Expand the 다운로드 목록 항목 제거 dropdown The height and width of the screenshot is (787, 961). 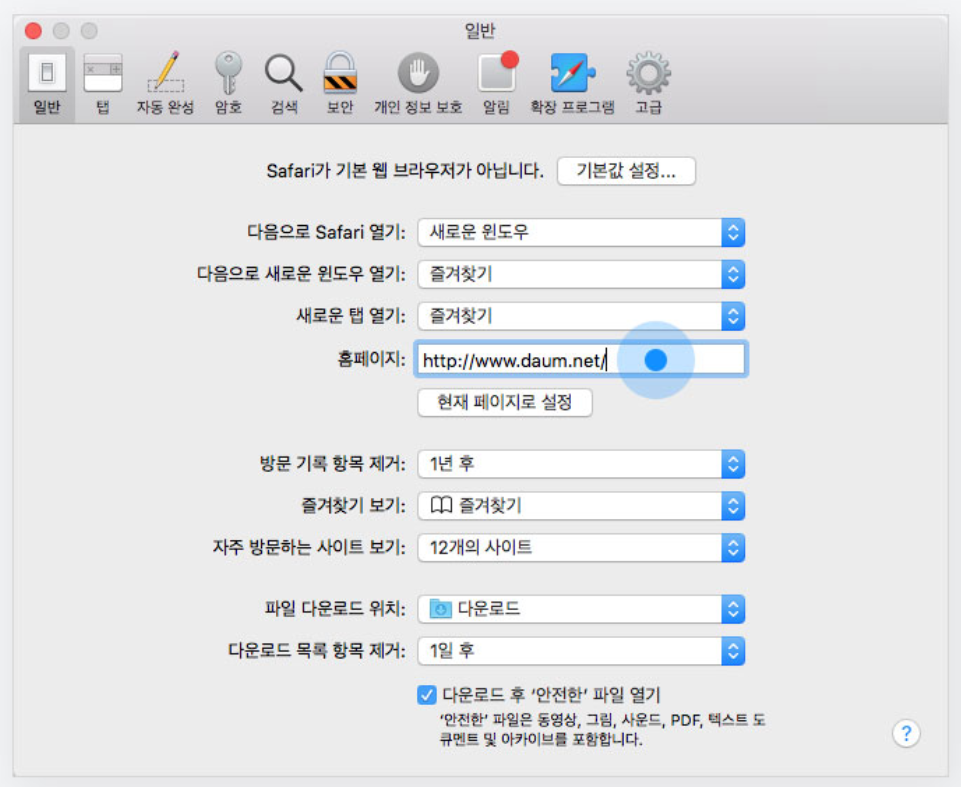(581, 651)
